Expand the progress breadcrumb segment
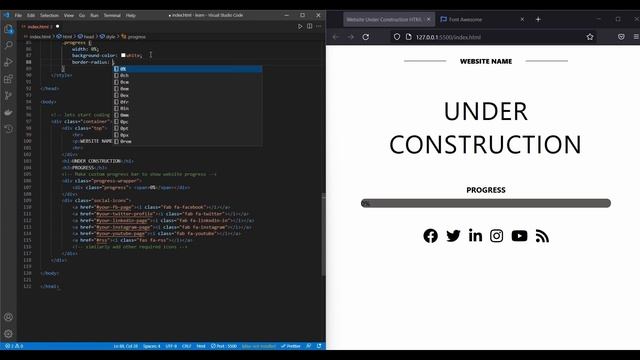 [x=133, y=37]
